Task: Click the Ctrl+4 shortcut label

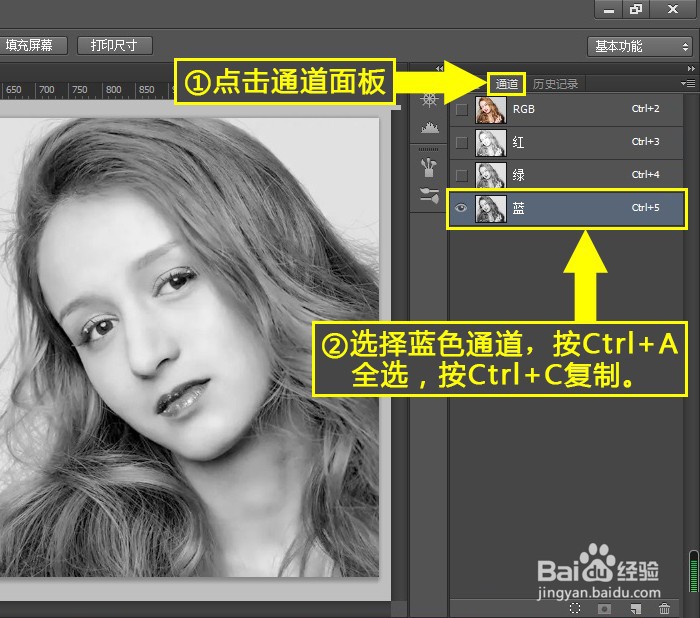Action: [x=645, y=175]
